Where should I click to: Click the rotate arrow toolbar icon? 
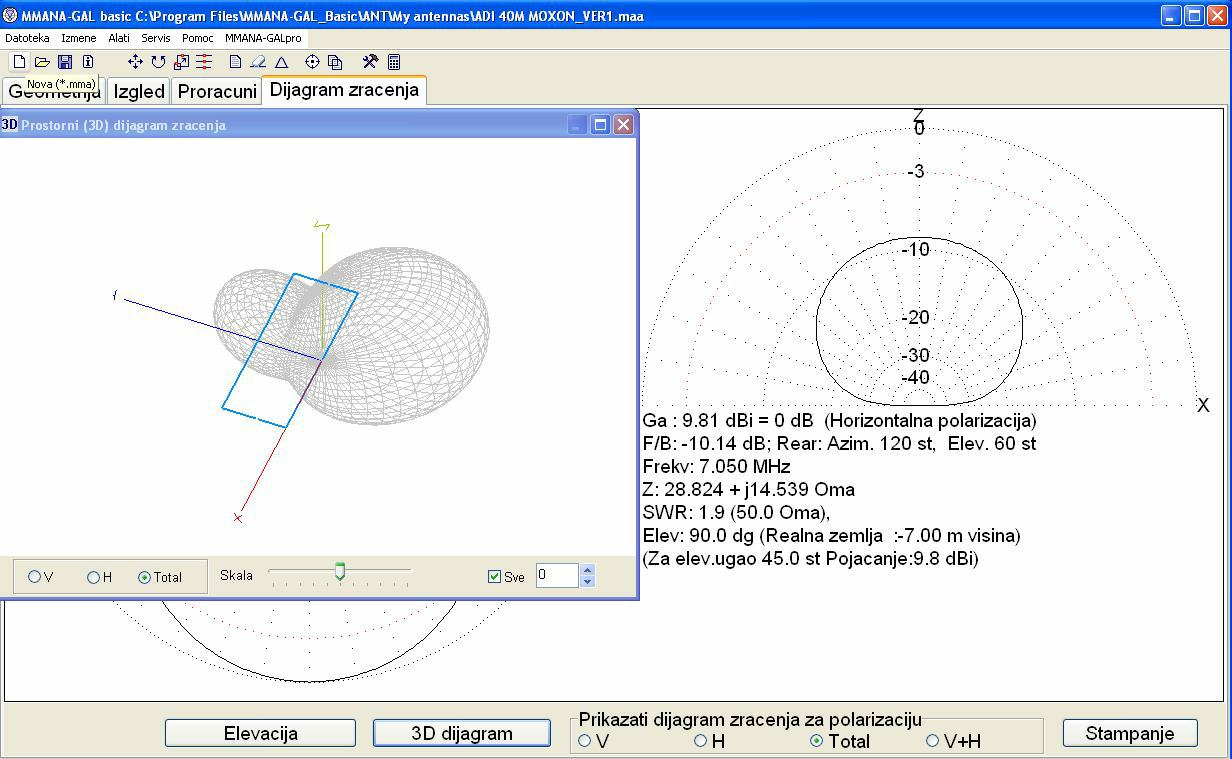click(x=158, y=62)
